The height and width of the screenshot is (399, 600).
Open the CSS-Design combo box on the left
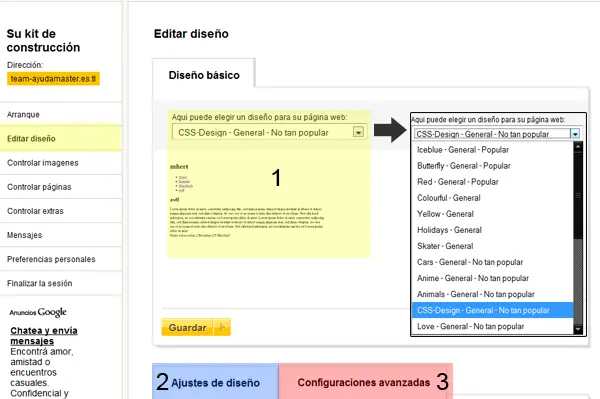pyautogui.click(x=269, y=132)
